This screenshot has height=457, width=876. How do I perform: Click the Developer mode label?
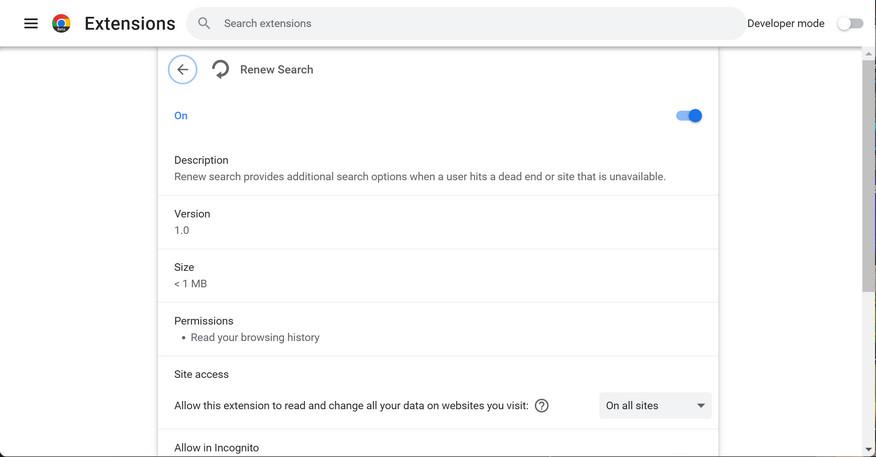click(x=785, y=23)
